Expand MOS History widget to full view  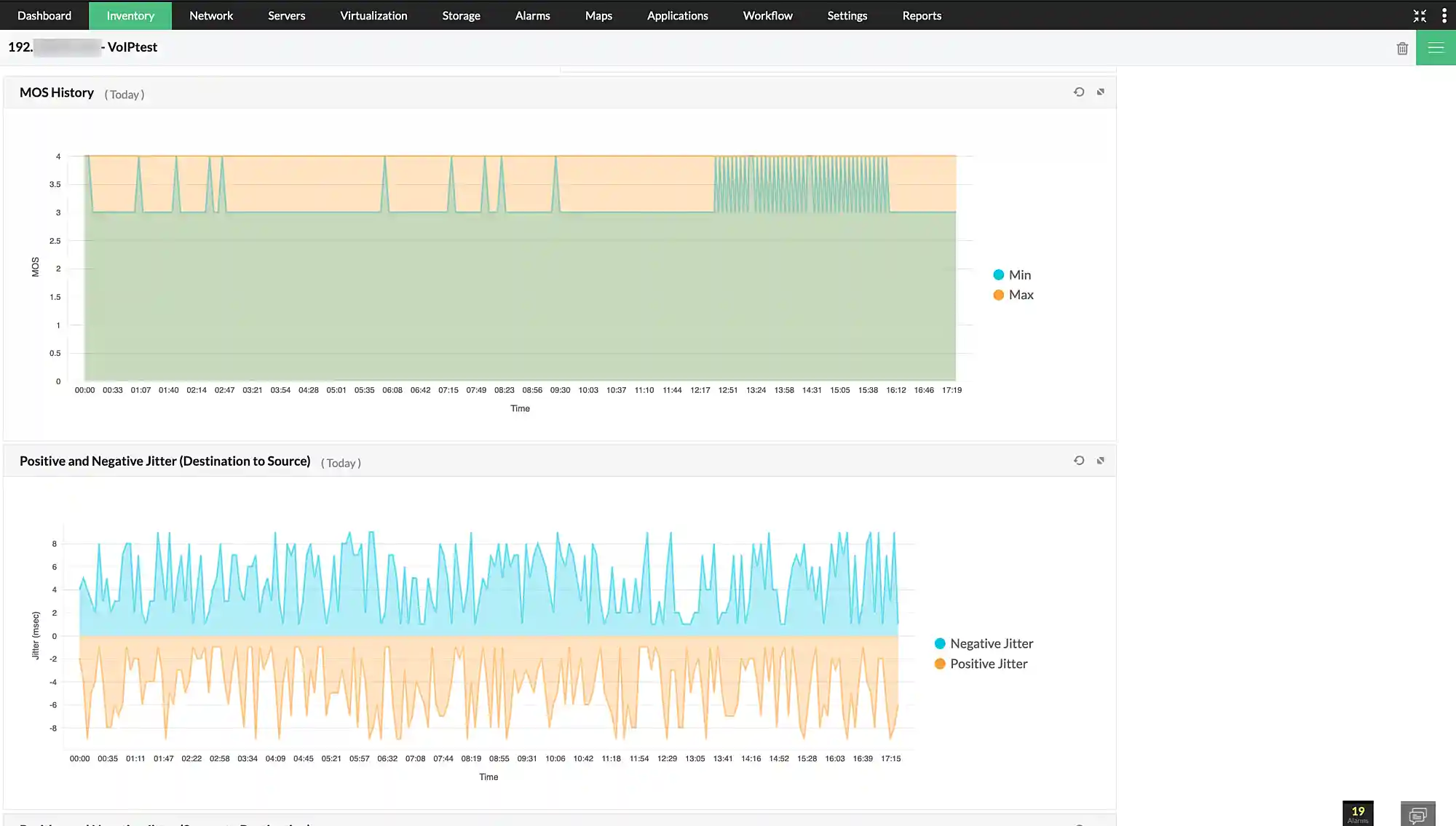point(1101,92)
